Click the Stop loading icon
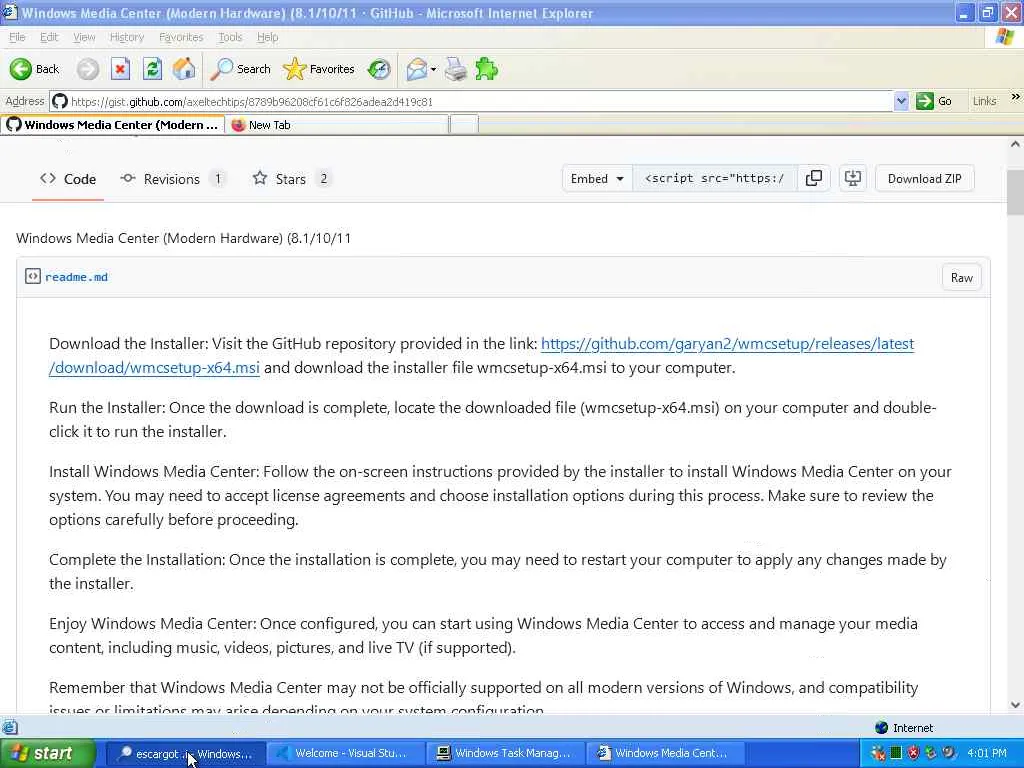This screenshot has height=768, width=1024. click(120, 69)
